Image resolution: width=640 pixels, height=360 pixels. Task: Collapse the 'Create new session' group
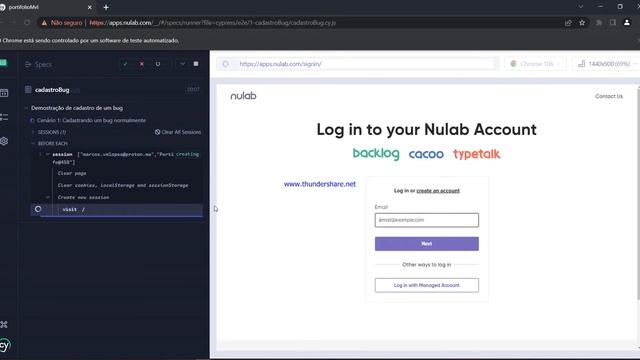point(48,198)
